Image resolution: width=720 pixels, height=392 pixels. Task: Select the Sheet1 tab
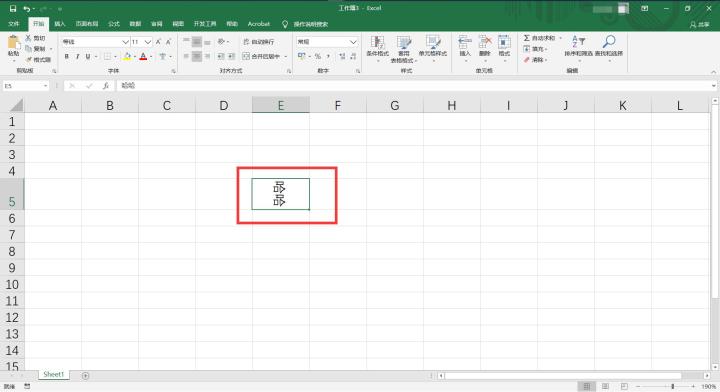(54, 375)
